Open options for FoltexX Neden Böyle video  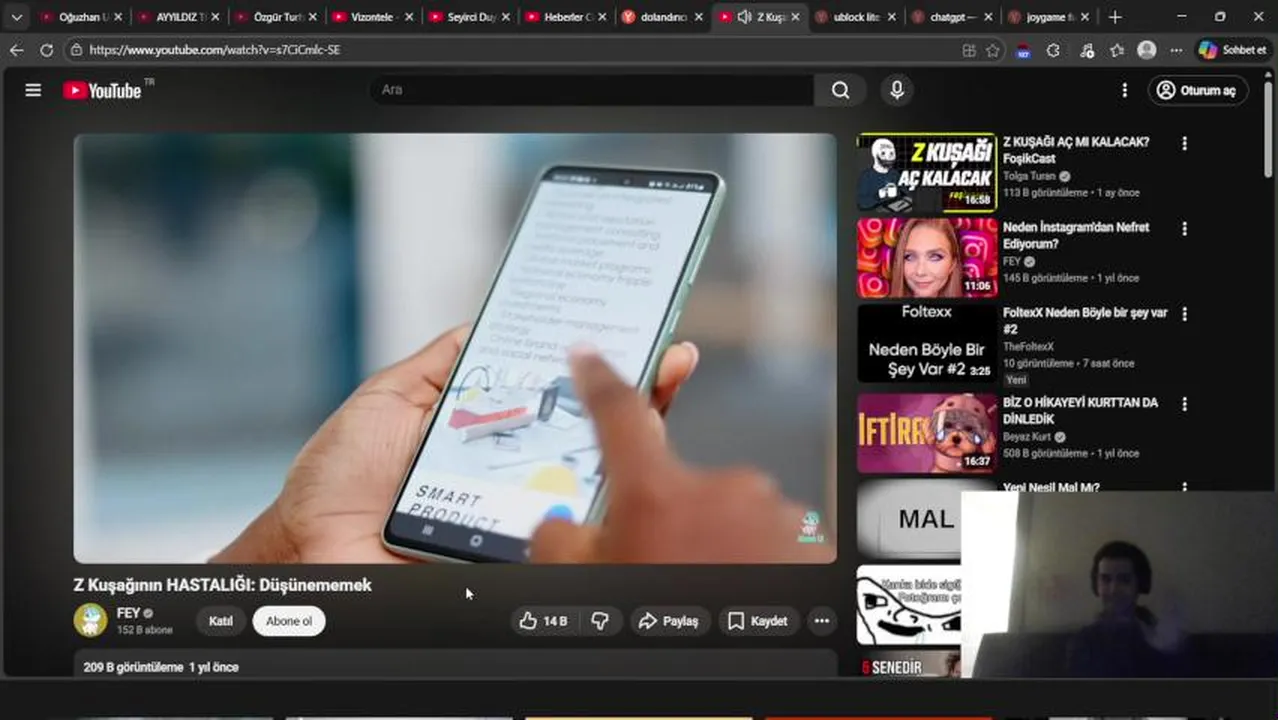click(x=1184, y=314)
